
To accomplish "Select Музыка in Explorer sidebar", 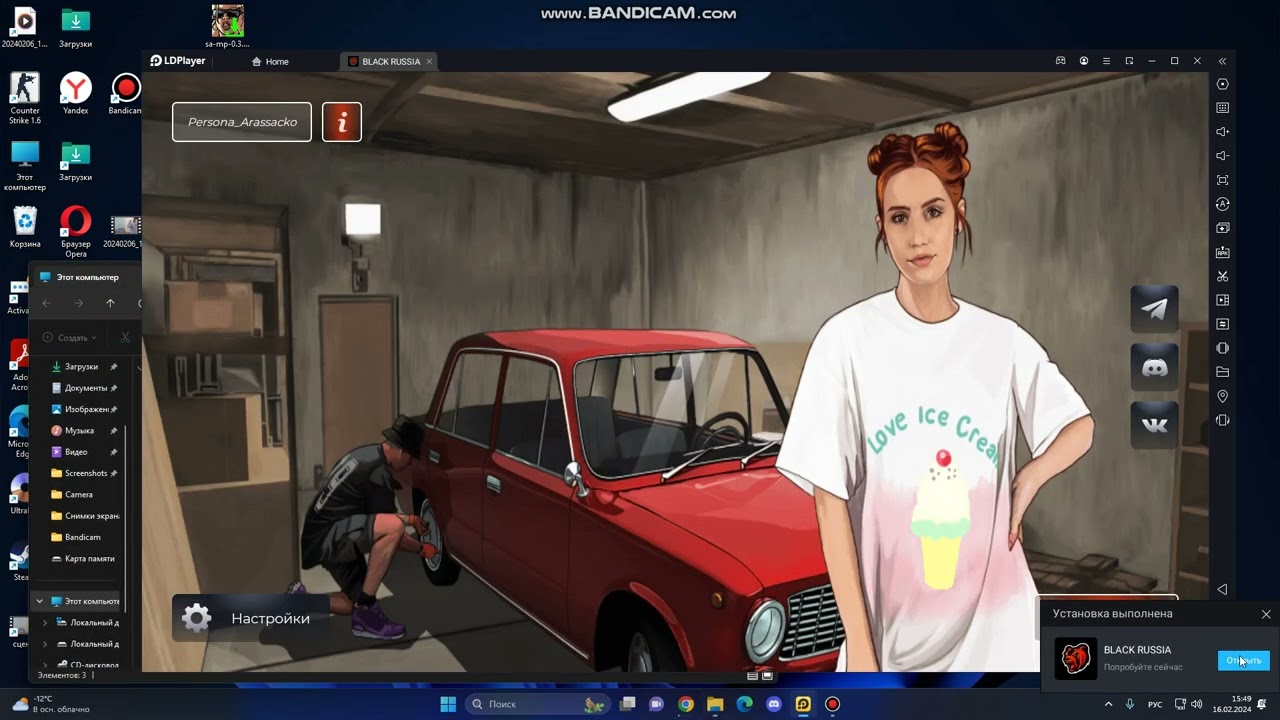I will (79, 430).
